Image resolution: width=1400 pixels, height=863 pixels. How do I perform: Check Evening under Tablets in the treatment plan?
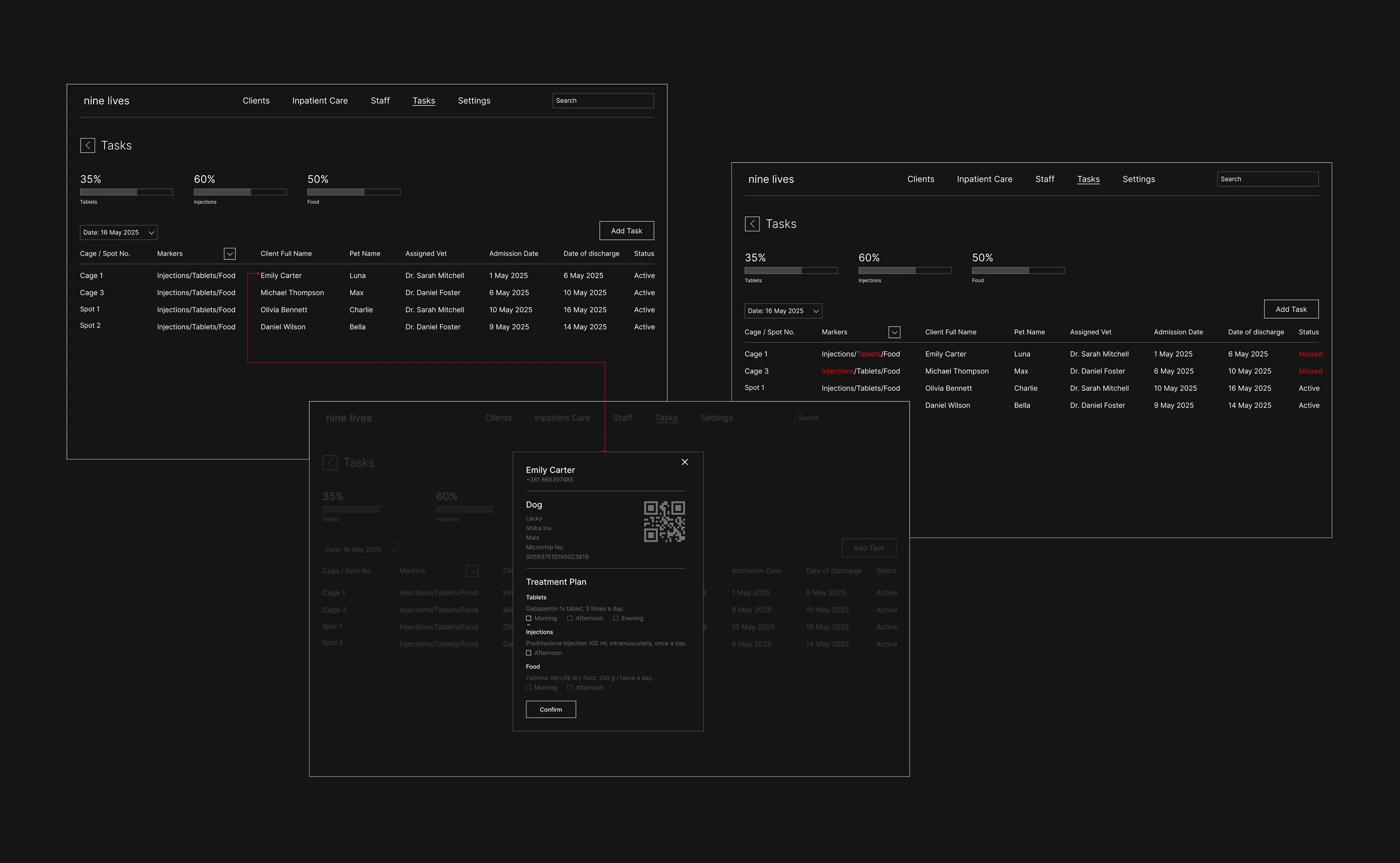click(616, 618)
